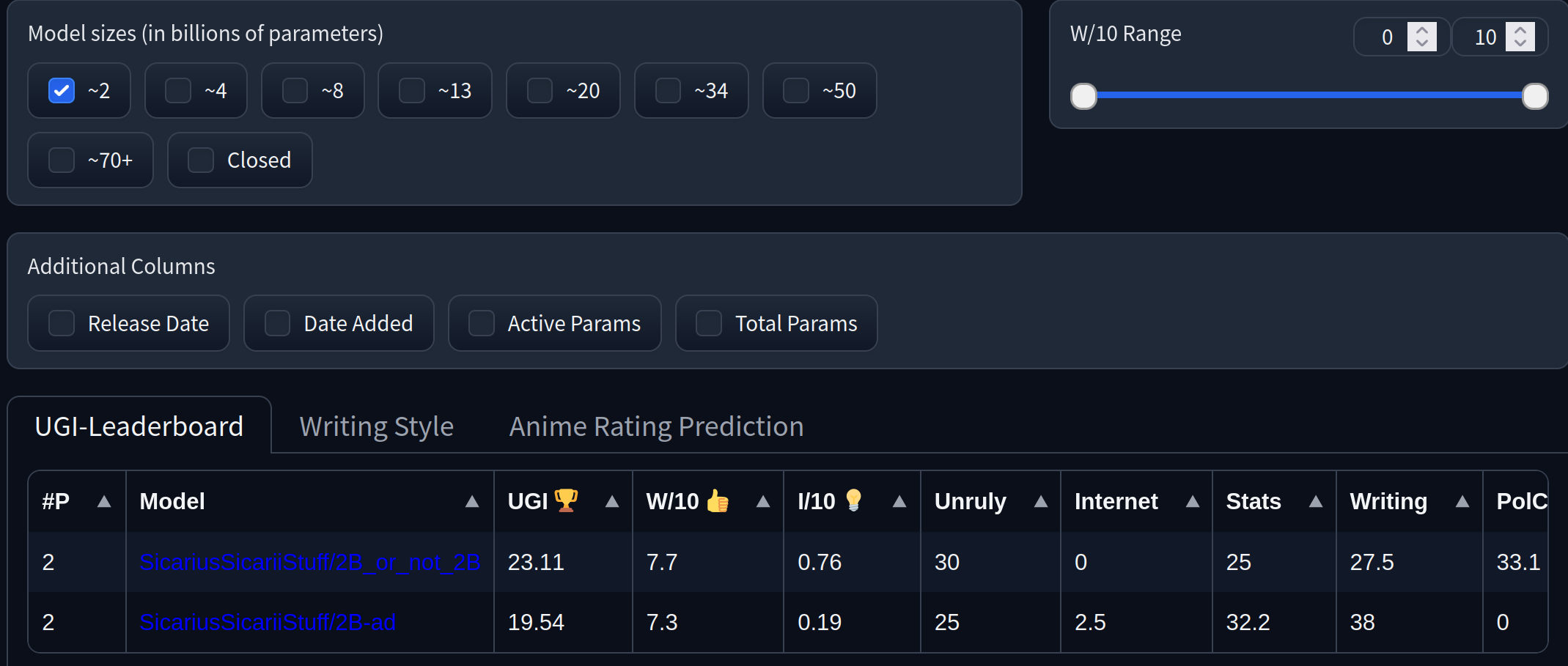
Task: Enable the Closed models checkbox
Action: click(x=201, y=160)
